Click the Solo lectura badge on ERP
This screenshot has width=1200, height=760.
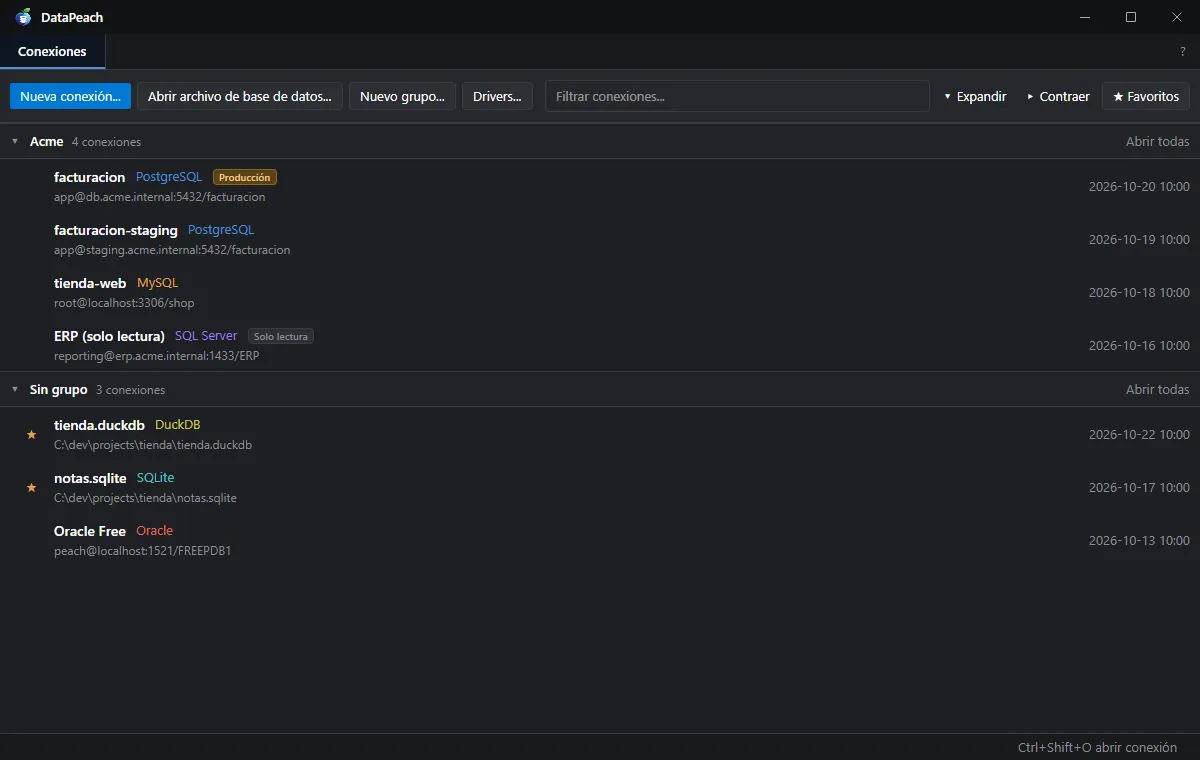tap(281, 336)
